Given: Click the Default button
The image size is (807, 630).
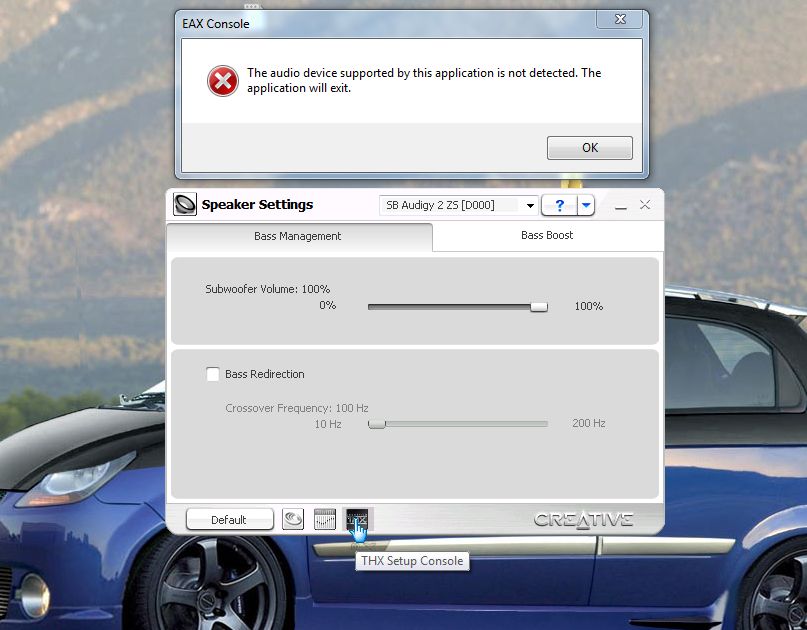Looking at the screenshot, I should [x=230, y=519].
